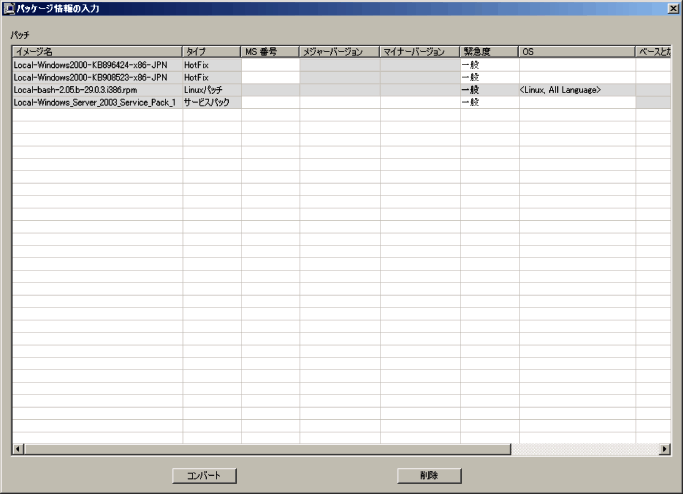Click 緊急度 一般 cell in KB908523 row
This screenshot has width=683, height=494.
(490, 78)
